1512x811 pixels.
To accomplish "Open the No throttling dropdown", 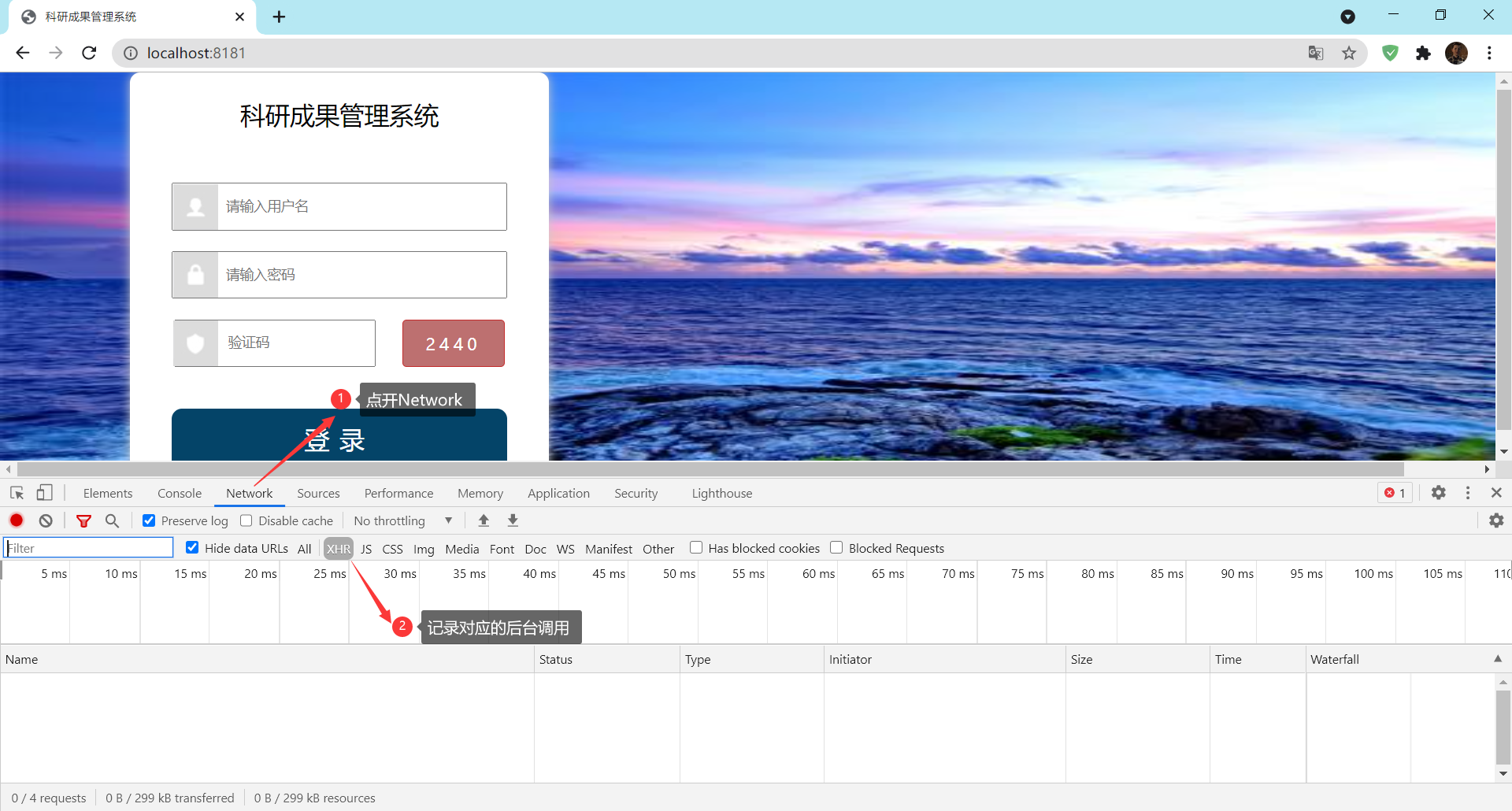I will point(403,520).
